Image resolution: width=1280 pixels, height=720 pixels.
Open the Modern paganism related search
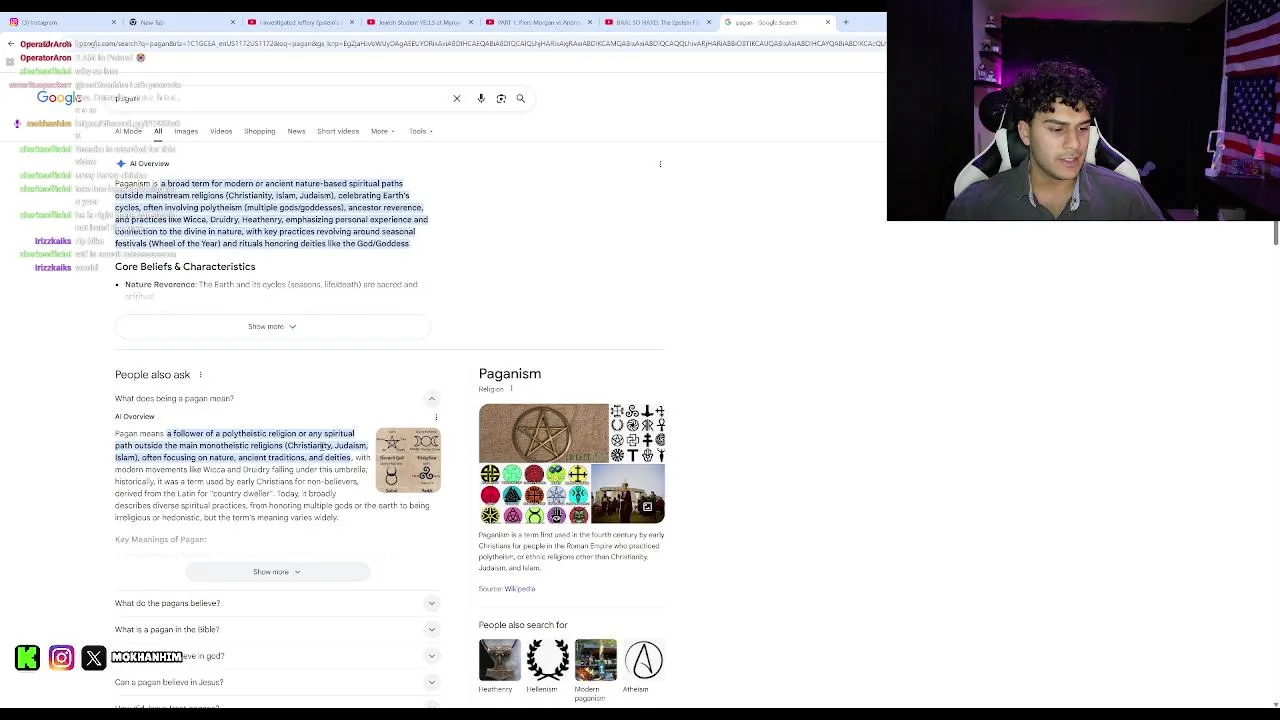(x=595, y=670)
